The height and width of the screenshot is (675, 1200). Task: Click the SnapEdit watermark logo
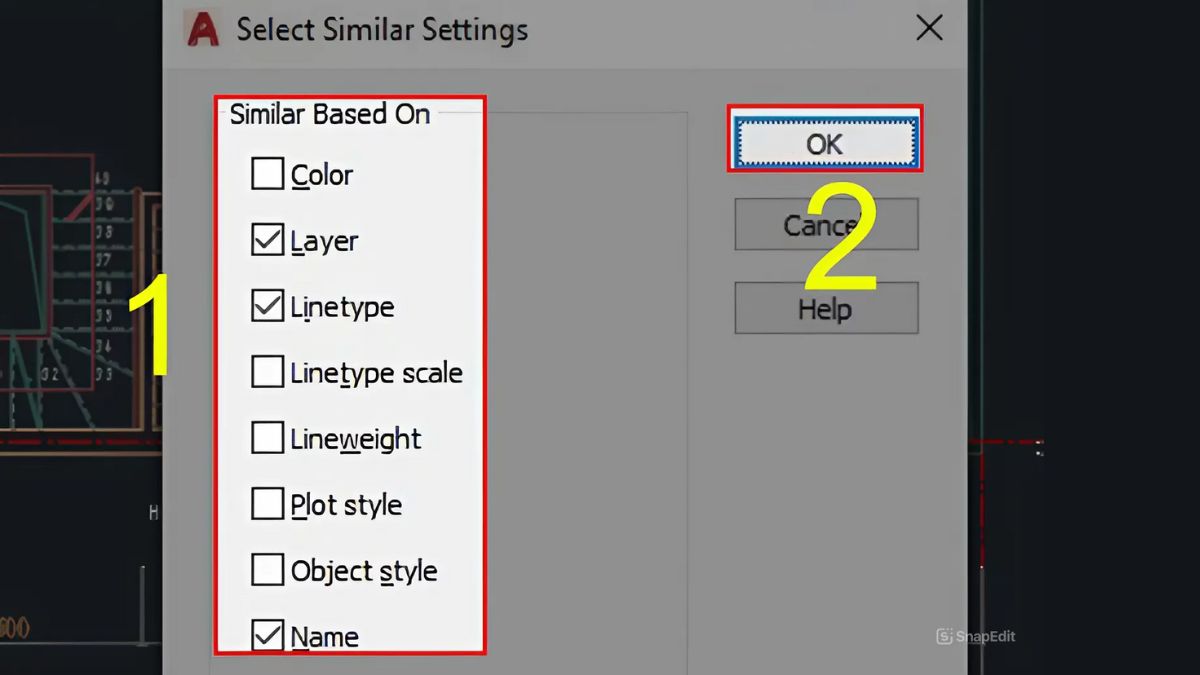[976, 636]
